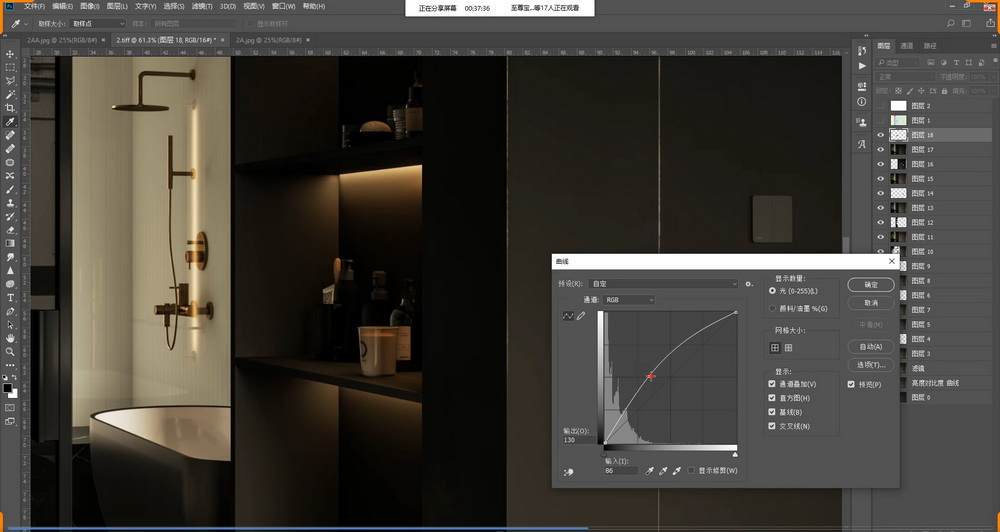The height and width of the screenshot is (532, 1000).
Task: Hide layer 图层 15 with eye icon
Action: pyautogui.click(x=881, y=179)
